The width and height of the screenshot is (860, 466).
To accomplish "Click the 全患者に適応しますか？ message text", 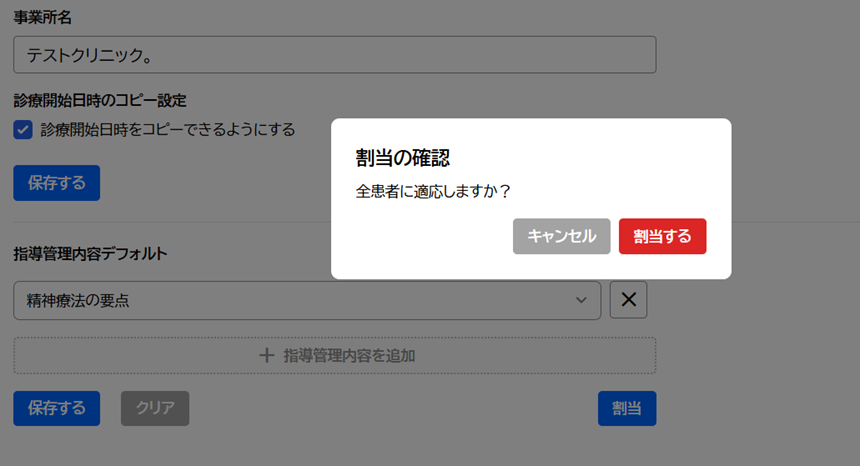I will (433, 190).
